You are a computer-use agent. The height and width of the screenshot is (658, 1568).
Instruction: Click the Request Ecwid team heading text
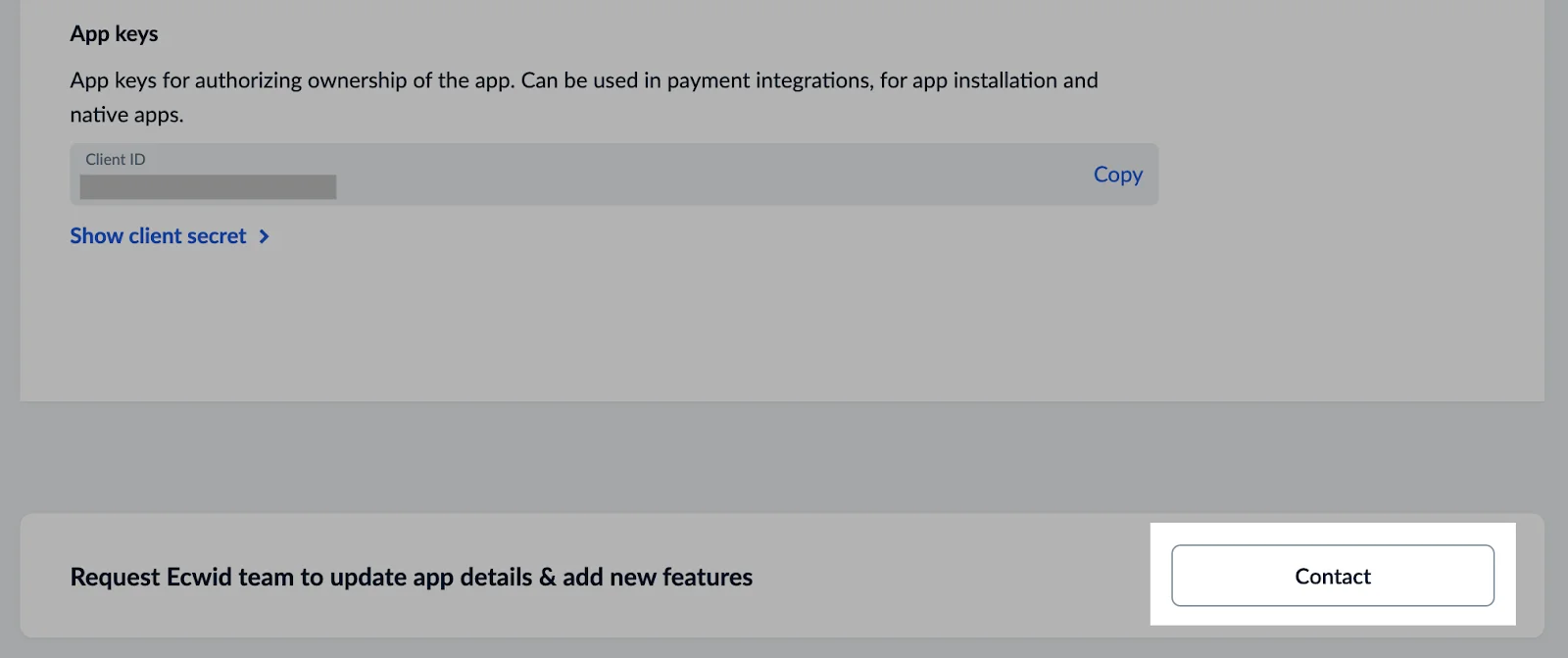point(410,577)
